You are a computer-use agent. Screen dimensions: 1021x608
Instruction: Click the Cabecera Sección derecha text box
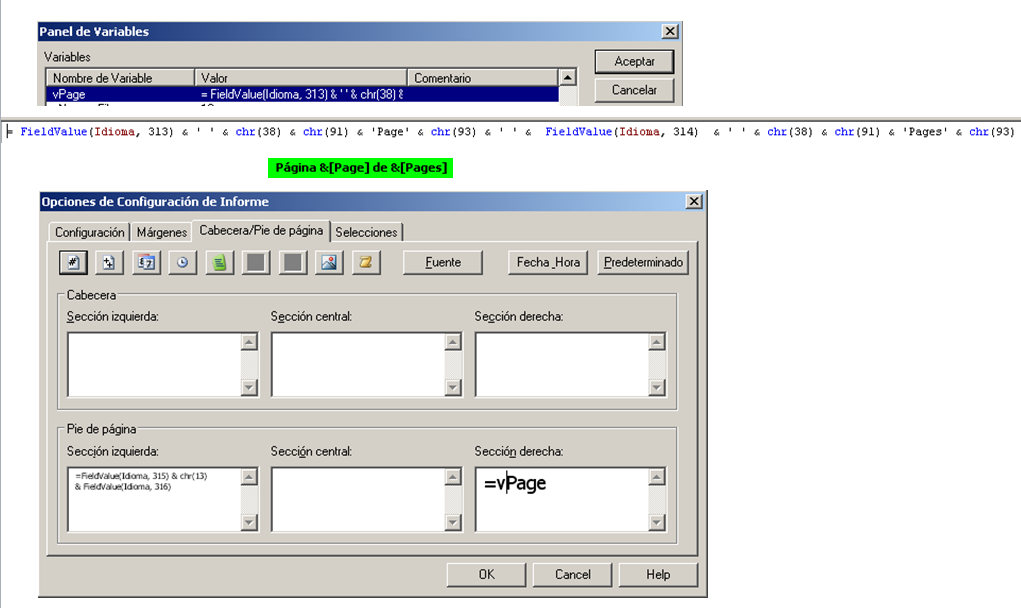pos(562,365)
